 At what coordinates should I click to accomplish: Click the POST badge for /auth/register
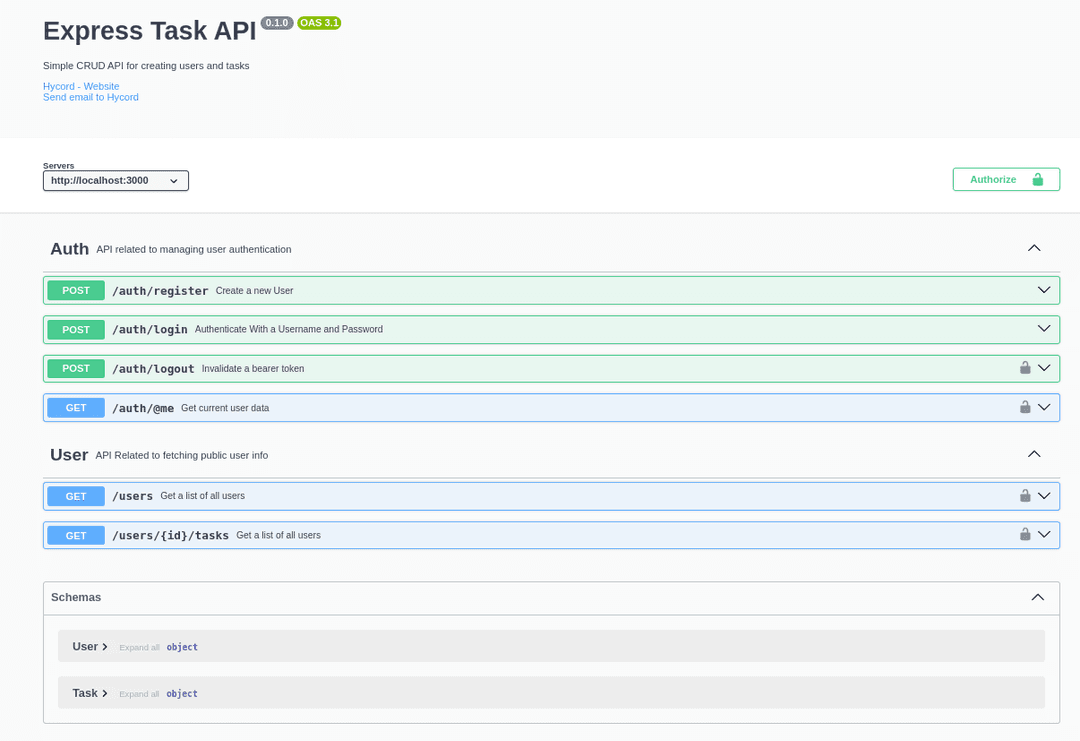76,291
